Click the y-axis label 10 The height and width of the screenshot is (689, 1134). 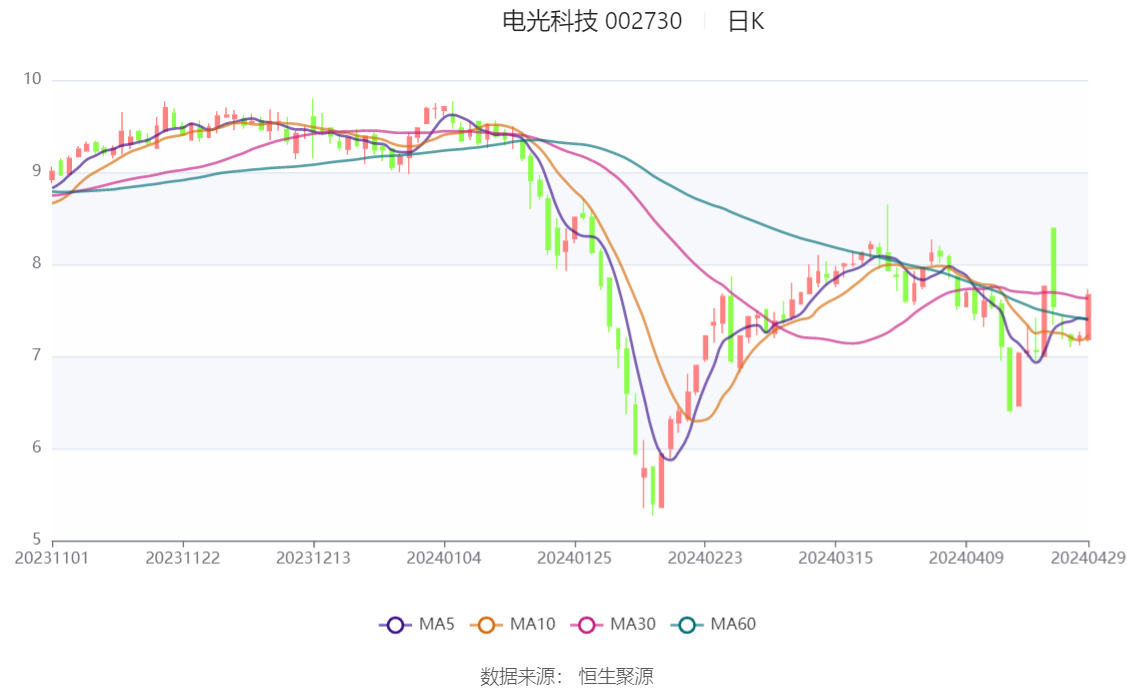click(33, 80)
